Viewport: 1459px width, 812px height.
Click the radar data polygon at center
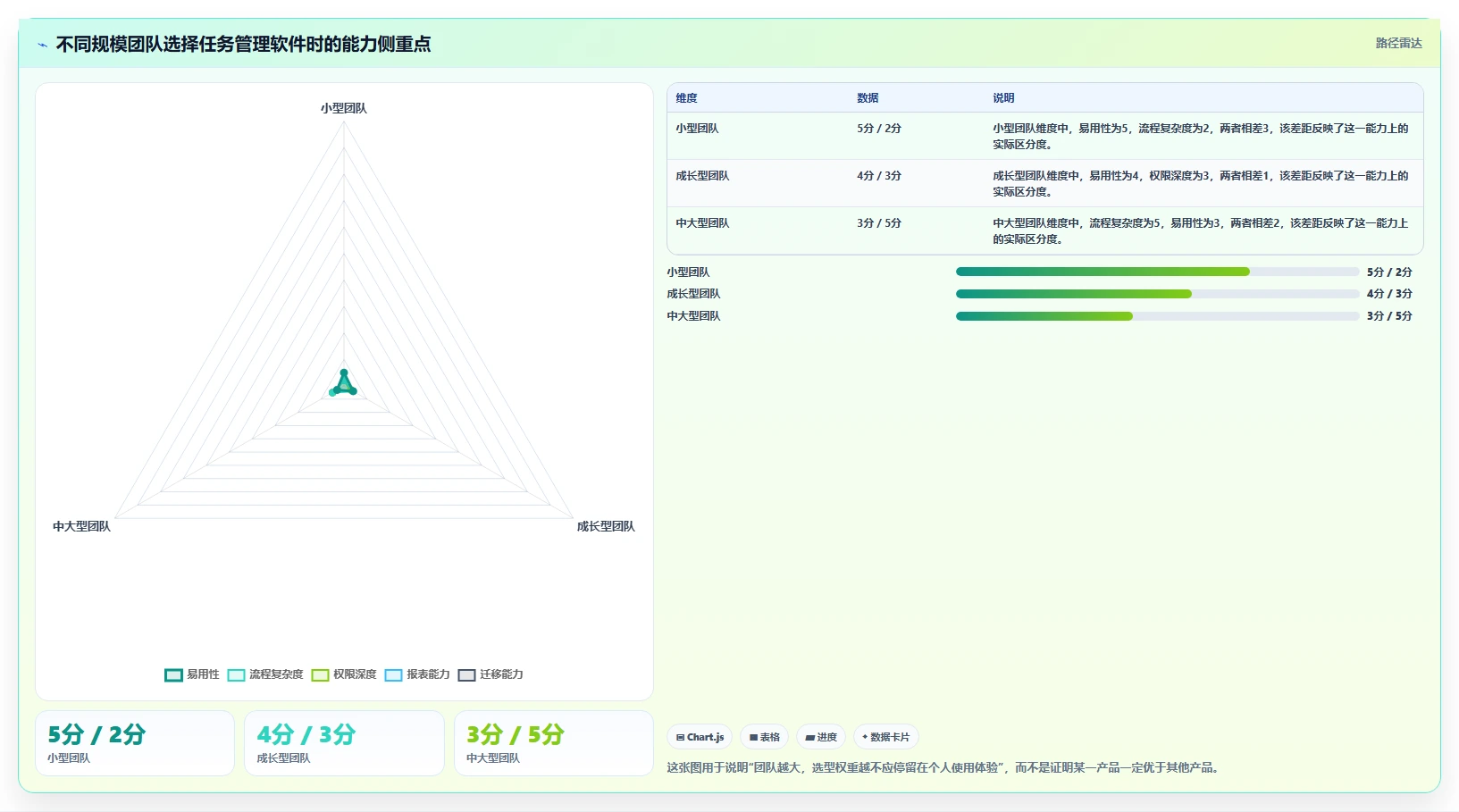(344, 384)
